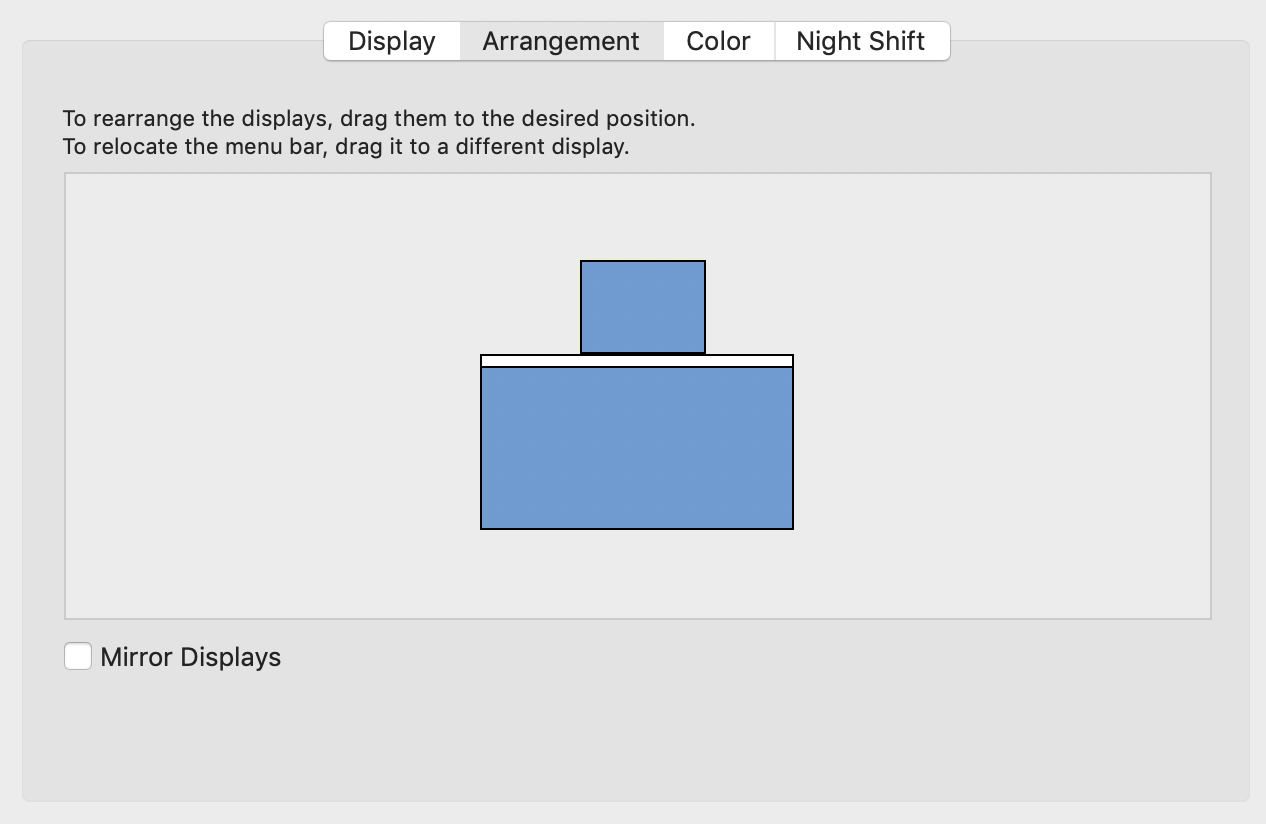Screen dimensions: 1266x824
Task: Click the large display's bottom-left corner
Action: pyautogui.click(x=484, y=526)
